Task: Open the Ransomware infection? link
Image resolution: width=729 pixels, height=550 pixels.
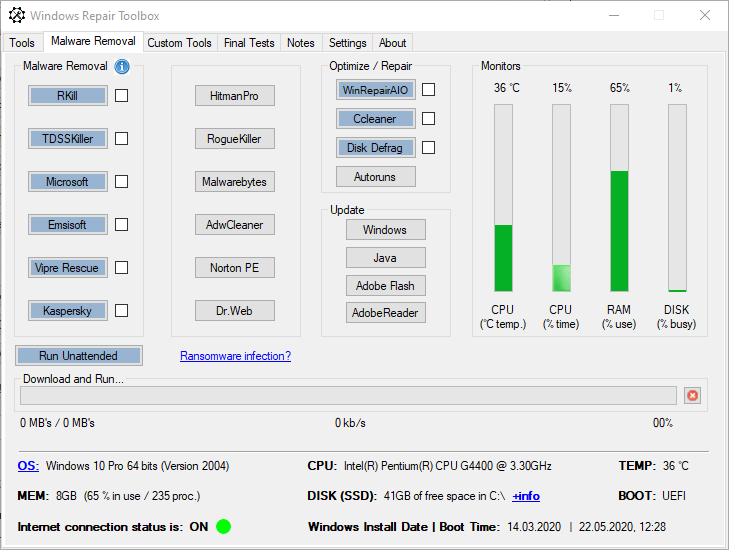Action: click(x=235, y=356)
